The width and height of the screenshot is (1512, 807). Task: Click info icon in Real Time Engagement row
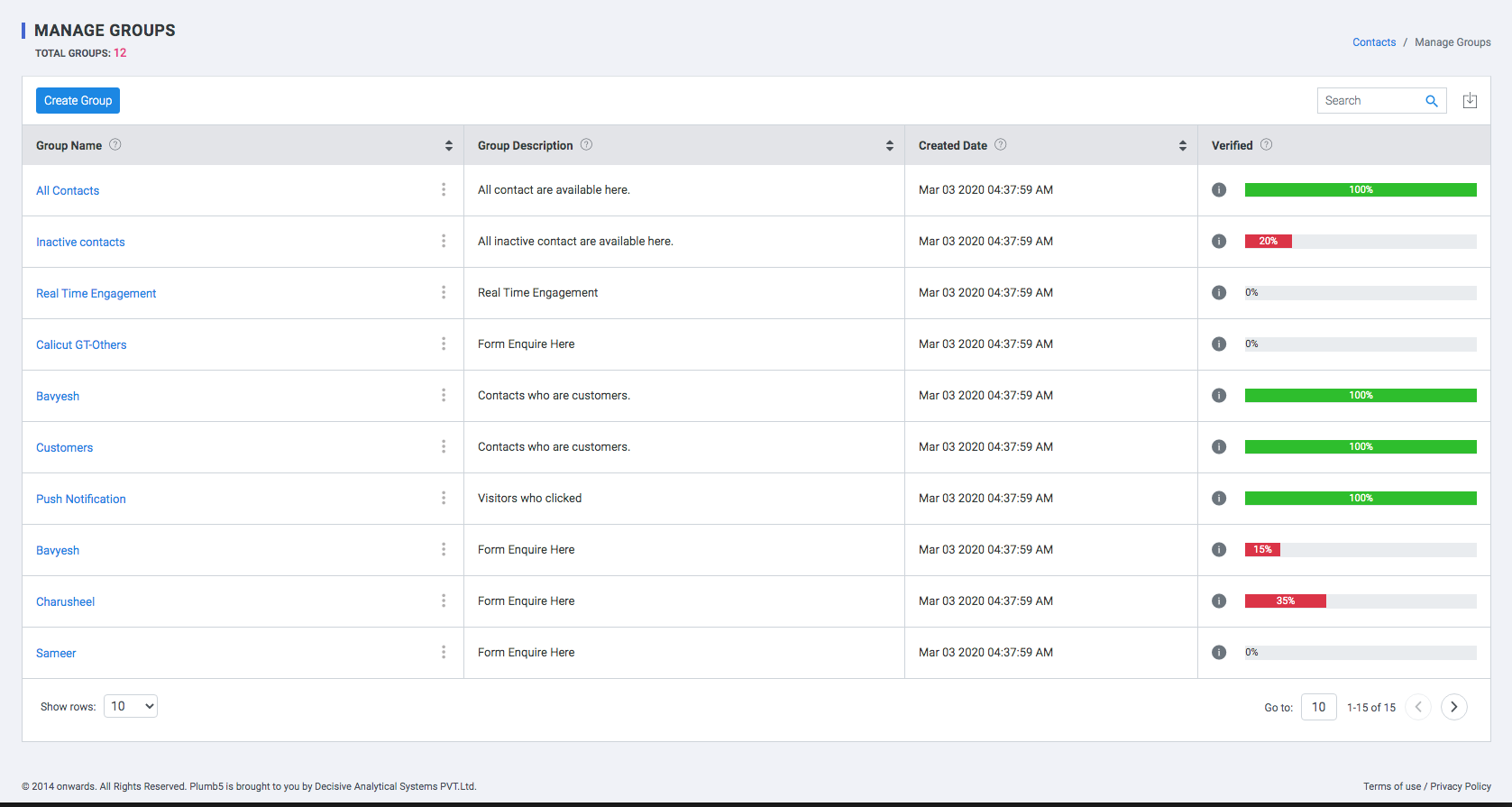[x=1219, y=292]
